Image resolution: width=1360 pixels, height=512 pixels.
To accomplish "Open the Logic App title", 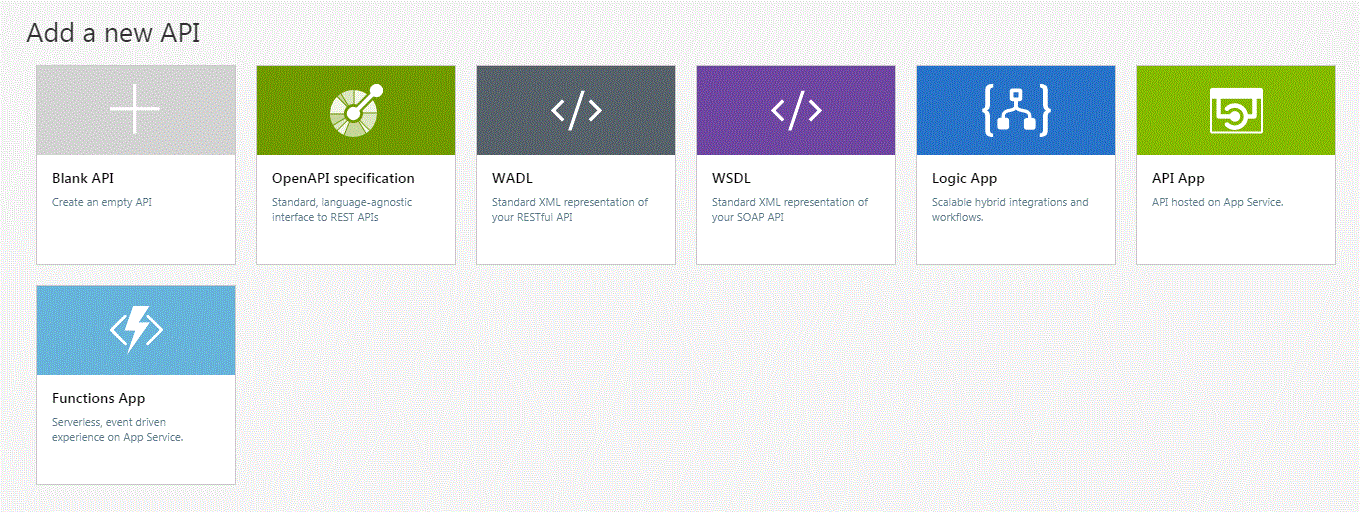I will (x=964, y=178).
